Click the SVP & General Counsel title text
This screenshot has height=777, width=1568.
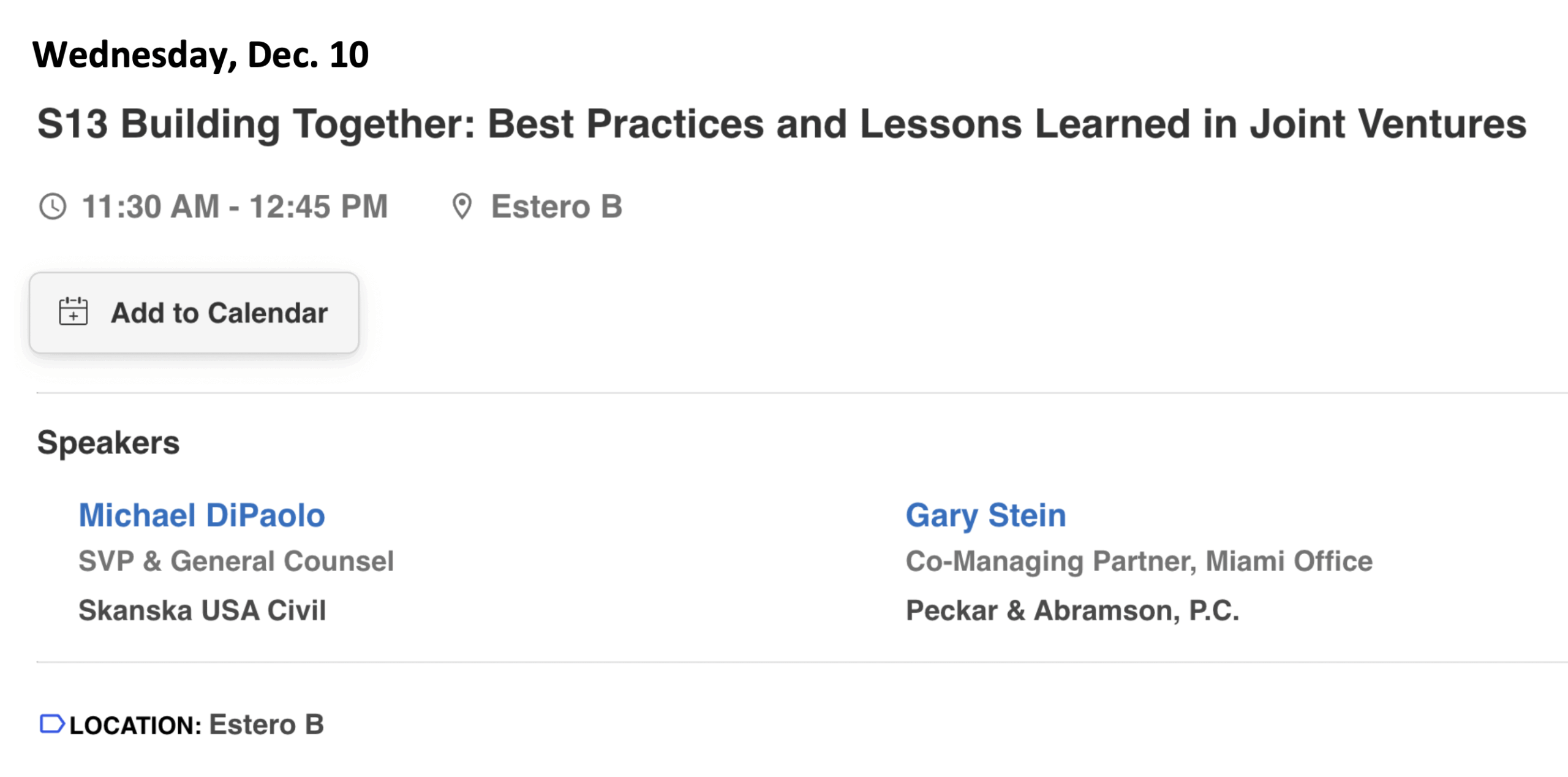[236, 561]
